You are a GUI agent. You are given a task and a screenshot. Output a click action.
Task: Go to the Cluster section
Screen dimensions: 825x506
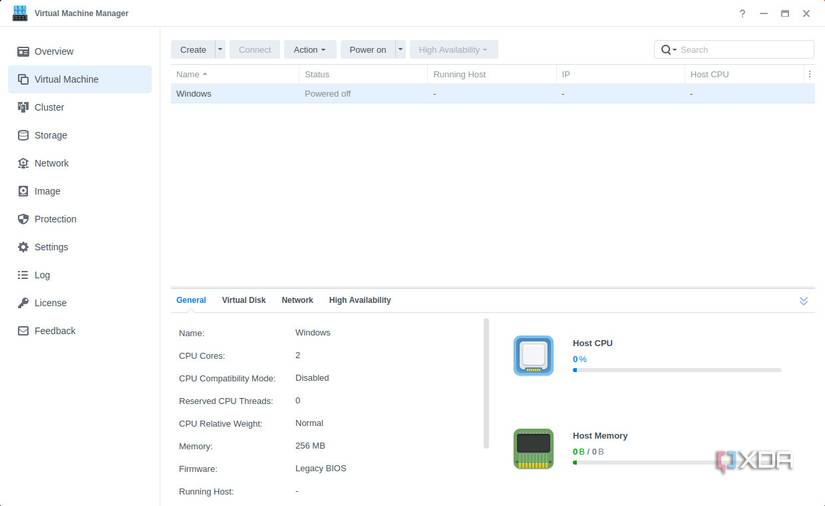pos(80,107)
